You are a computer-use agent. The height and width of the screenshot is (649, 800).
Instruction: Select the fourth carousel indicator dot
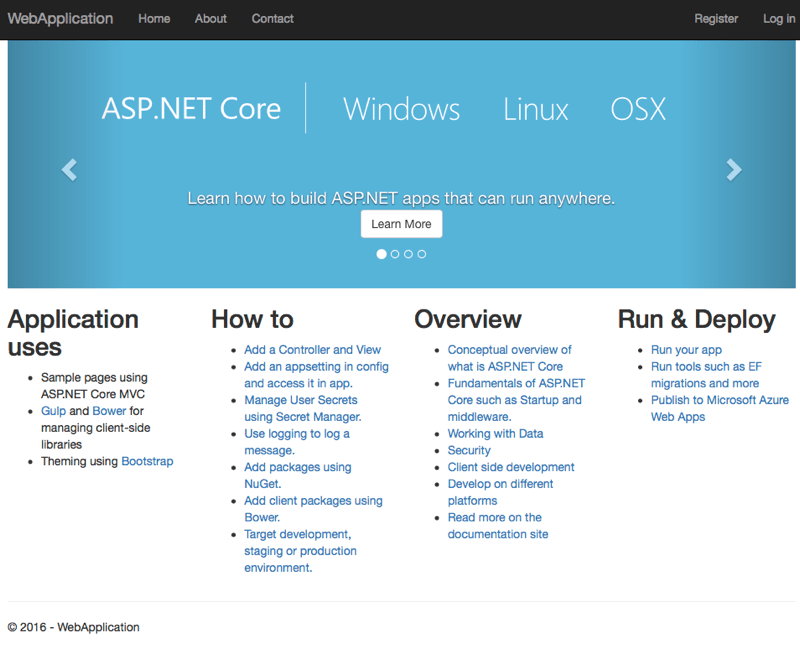point(421,254)
